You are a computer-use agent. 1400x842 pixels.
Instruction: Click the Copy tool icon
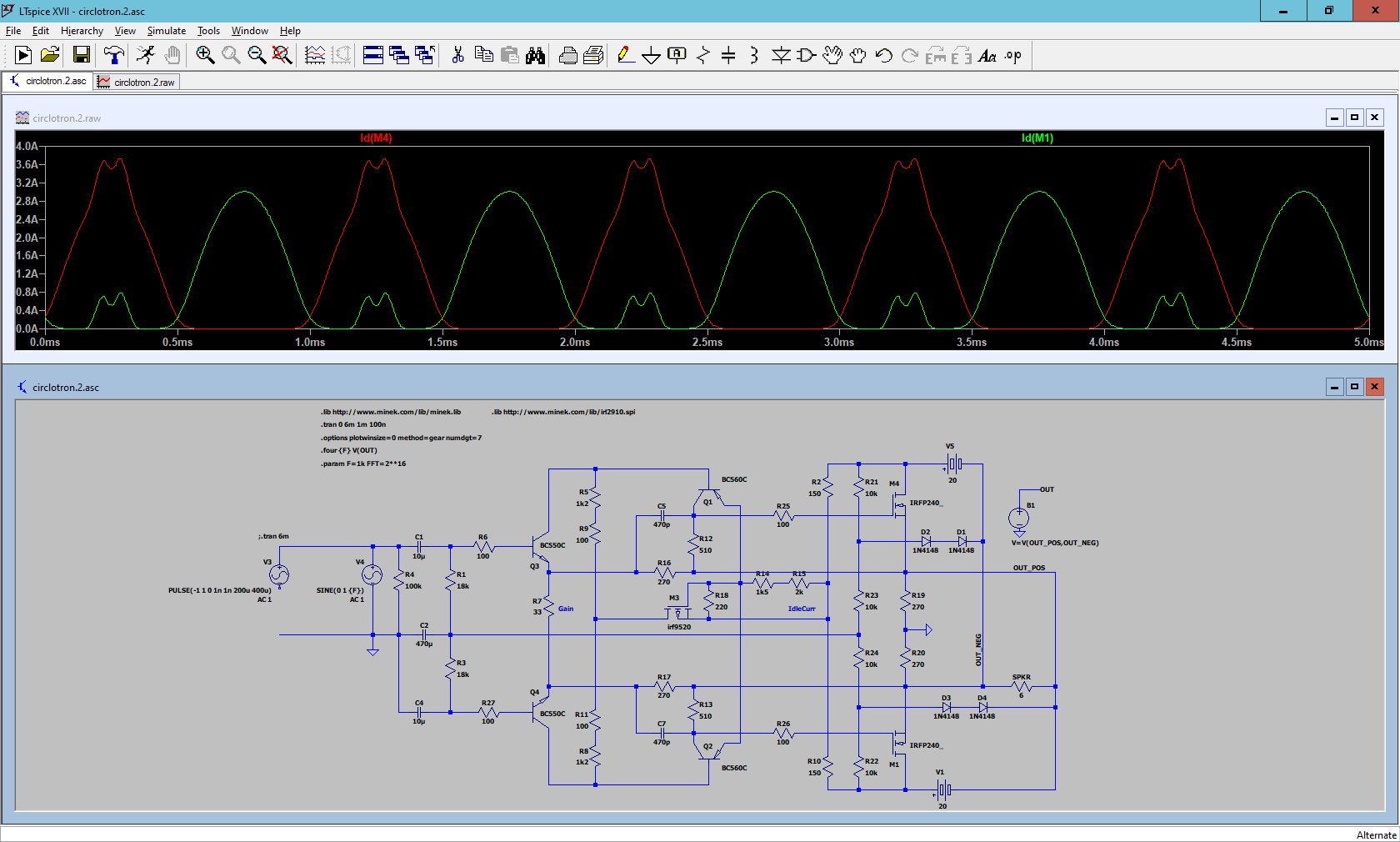pyautogui.click(x=483, y=55)
